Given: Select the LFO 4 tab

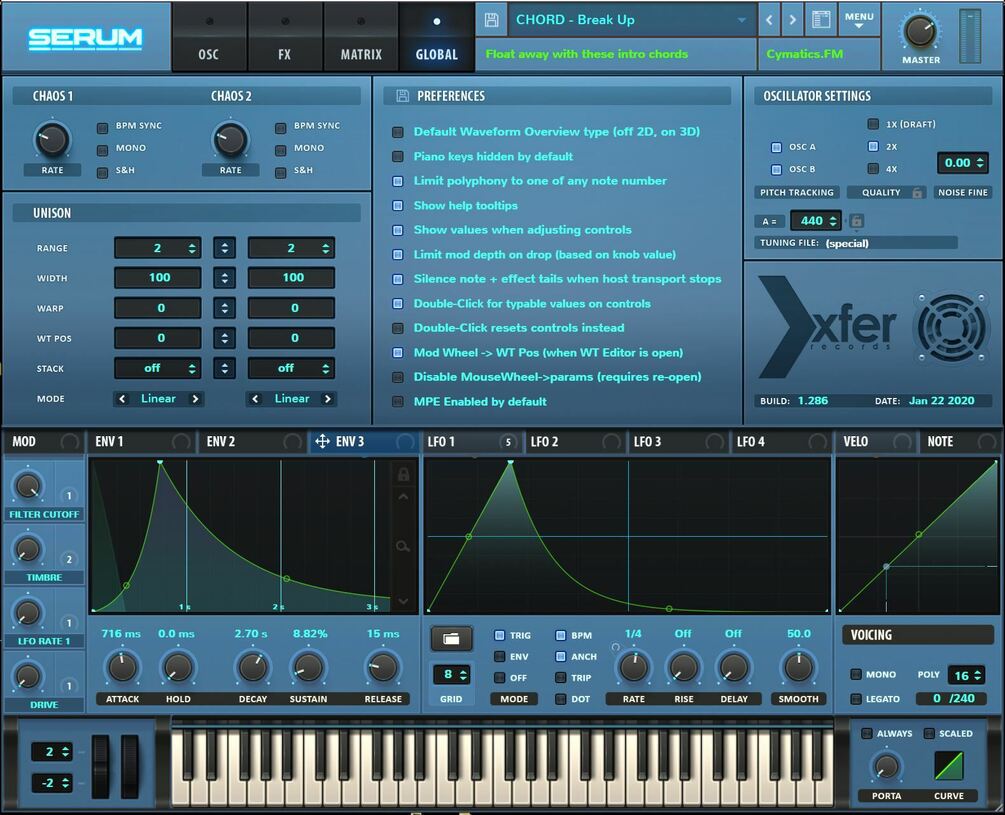Looking at the screenshot, I should pyautogui.click(x=781, y=441).
